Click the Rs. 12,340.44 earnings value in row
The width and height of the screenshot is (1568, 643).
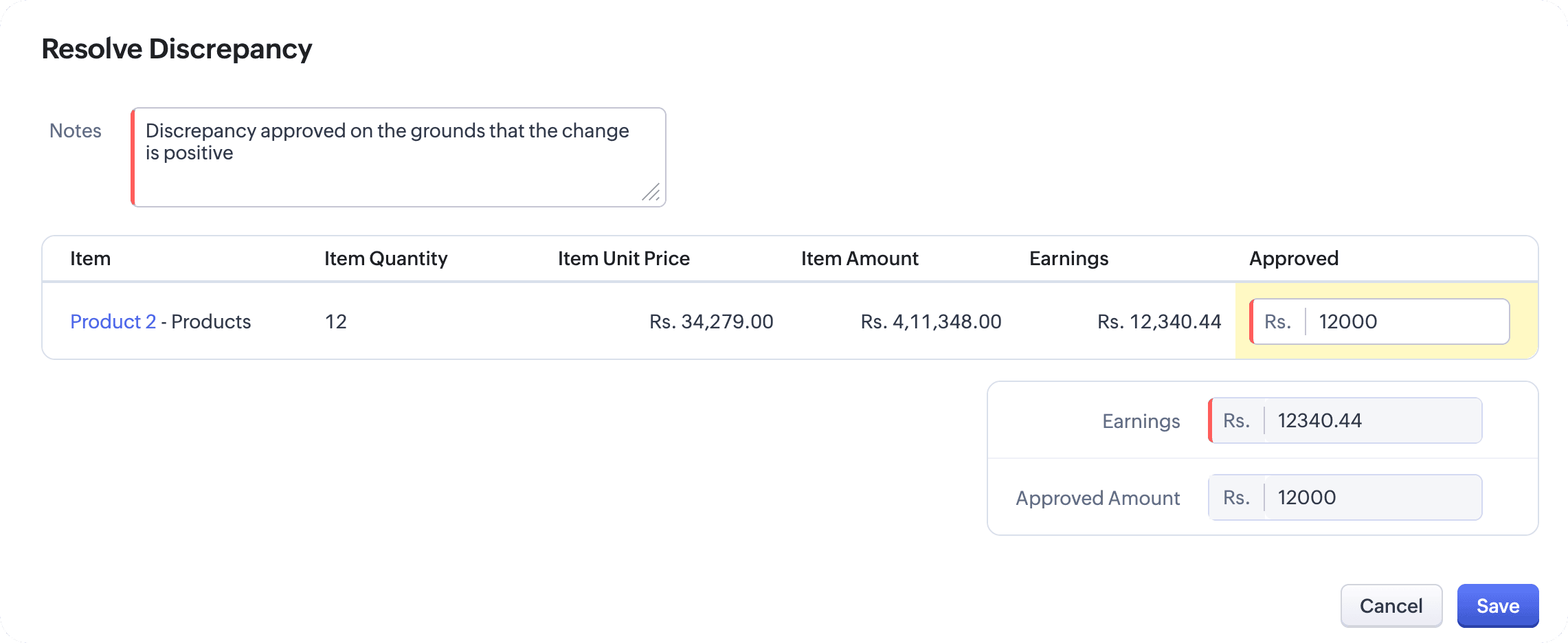click(x=1159, y=321)
